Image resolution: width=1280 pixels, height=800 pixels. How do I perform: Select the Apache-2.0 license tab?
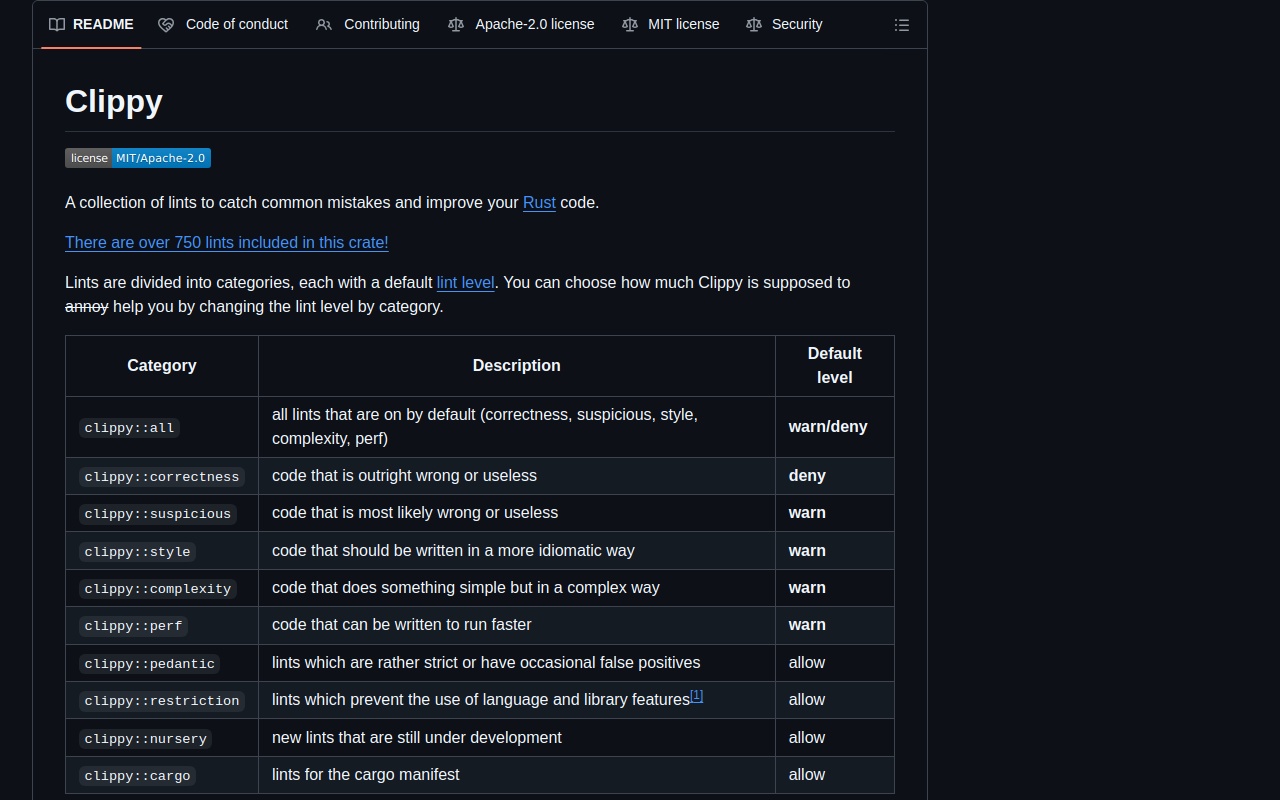534,24
